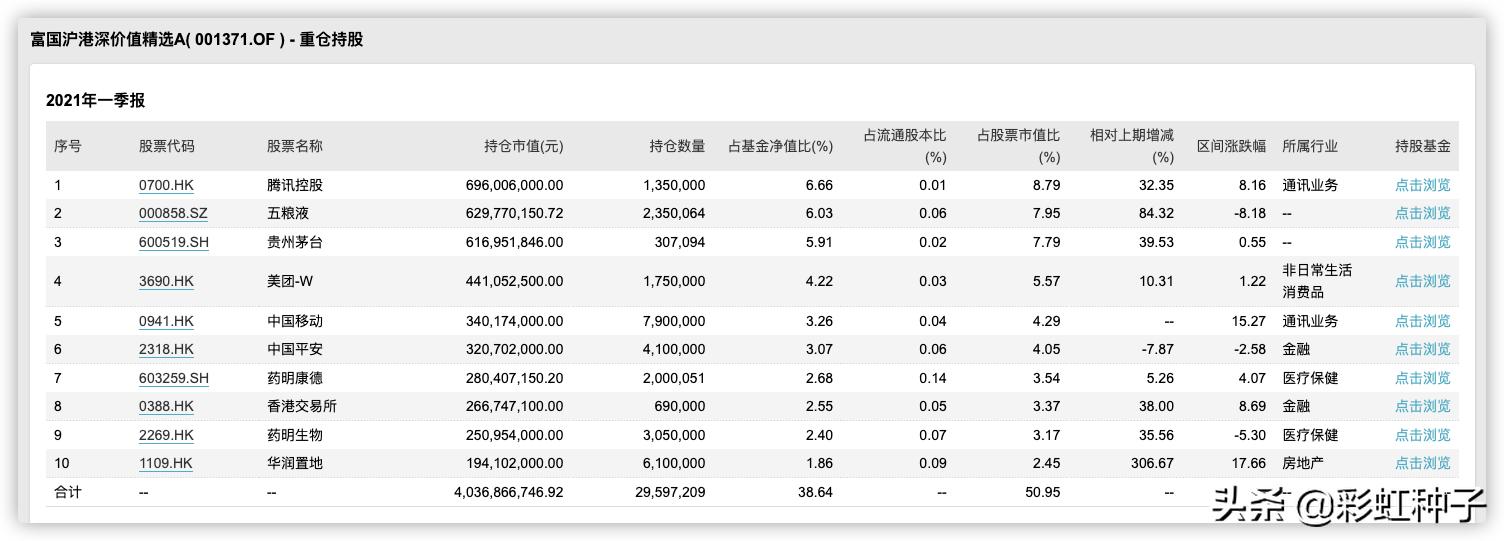This screenshot has width=1504, height=541.
Task: Click the 占股票市值比(%) column header
Action: (1018, 146)
